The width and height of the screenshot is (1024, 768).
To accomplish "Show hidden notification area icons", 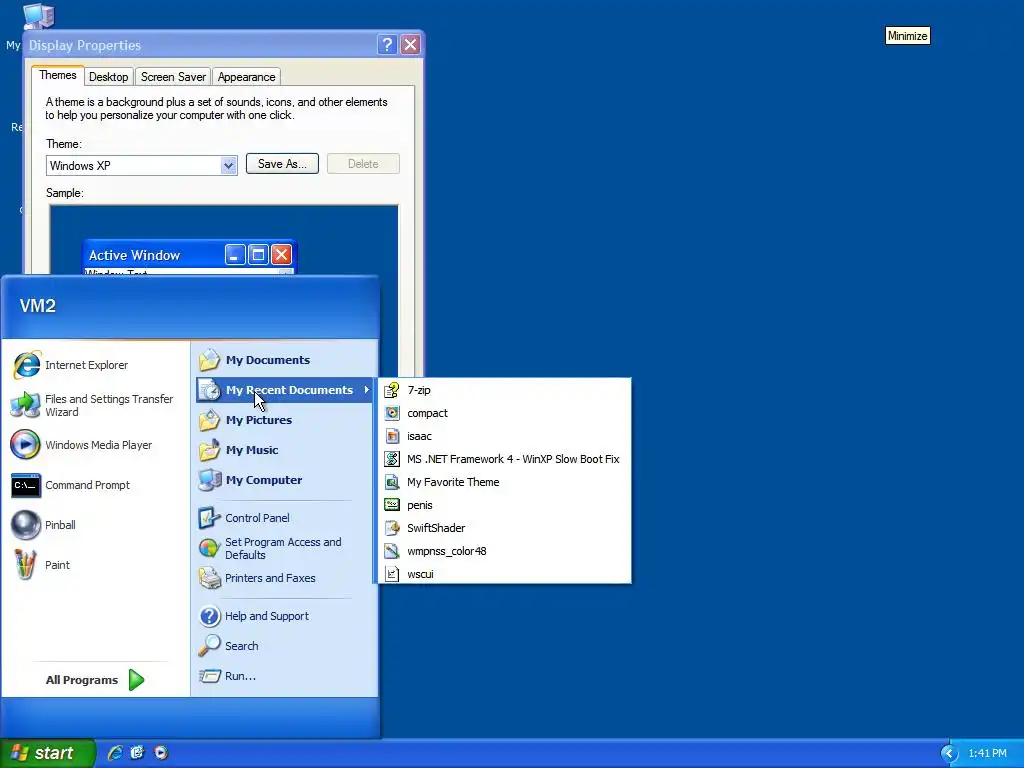I will (949, 754).
